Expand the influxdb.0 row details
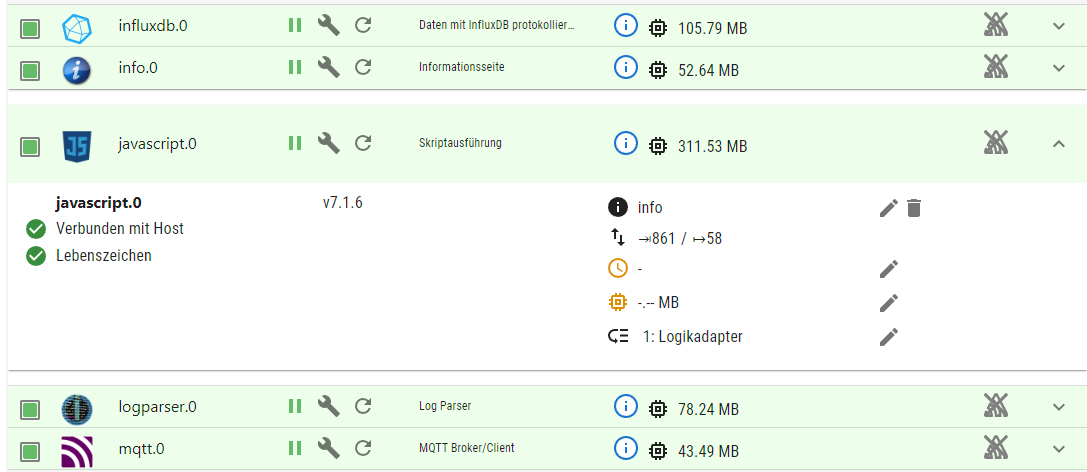Viewport: 1087px width, 472px height. 1060,27
